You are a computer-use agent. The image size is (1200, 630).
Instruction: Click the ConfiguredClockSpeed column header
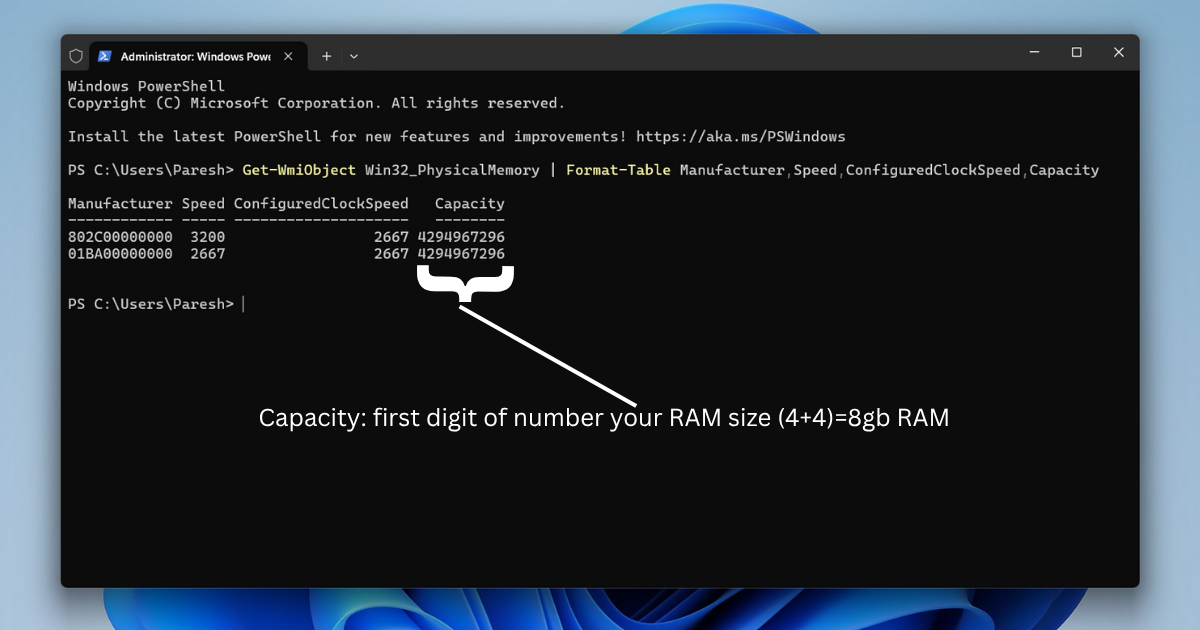pyautogui.click(x=321, y=204)
